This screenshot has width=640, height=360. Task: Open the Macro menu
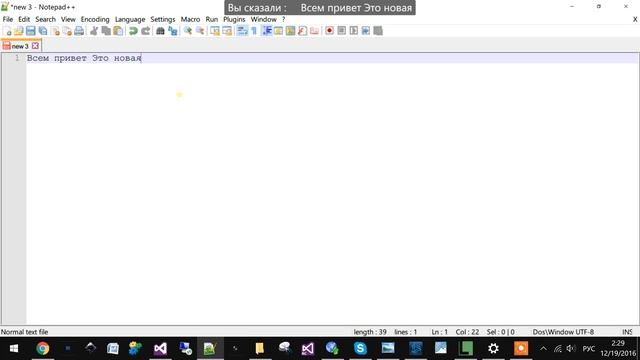[x=190, y=19]
